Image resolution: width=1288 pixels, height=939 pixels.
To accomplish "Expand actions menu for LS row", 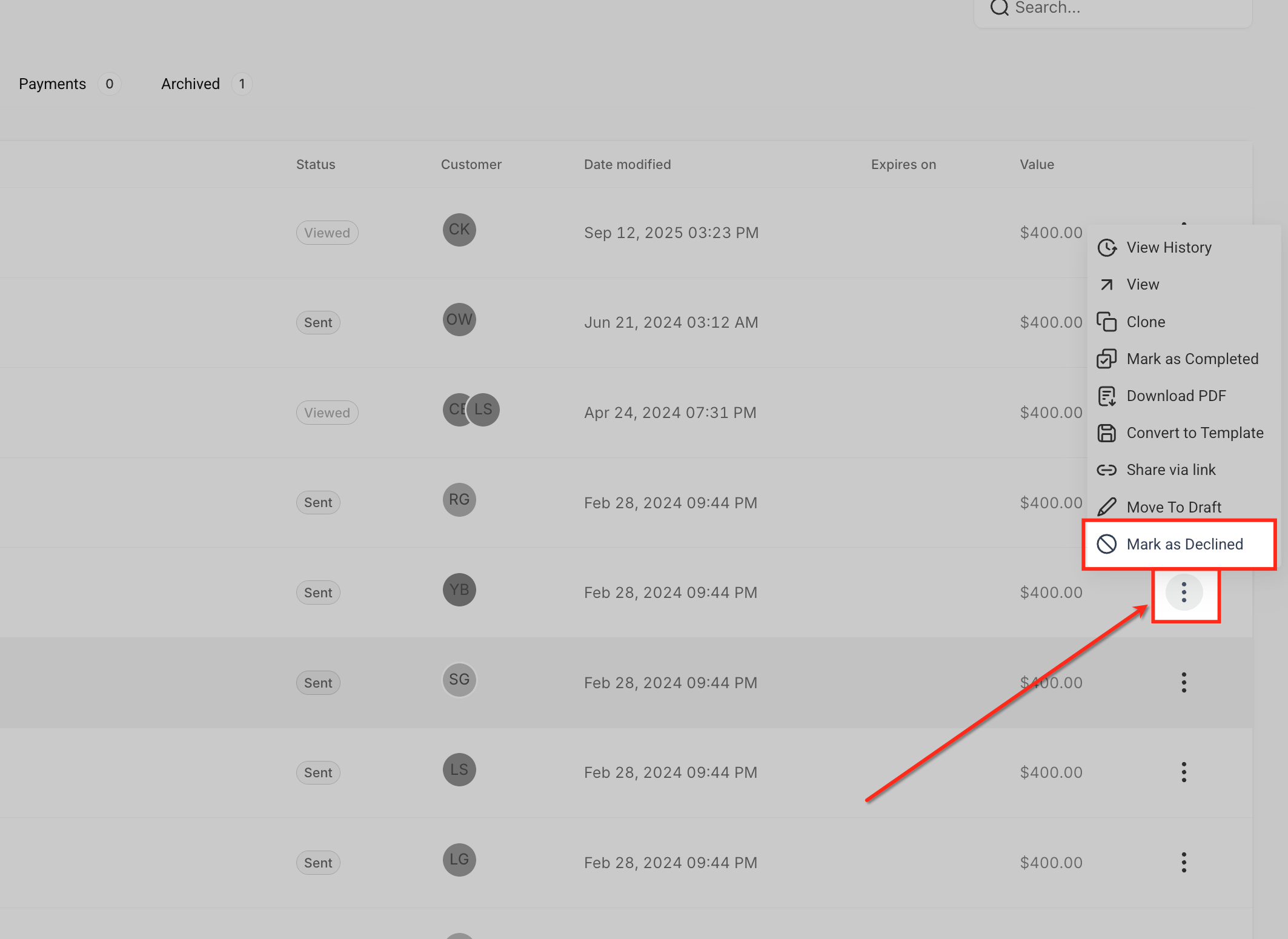I will 1184,772.
